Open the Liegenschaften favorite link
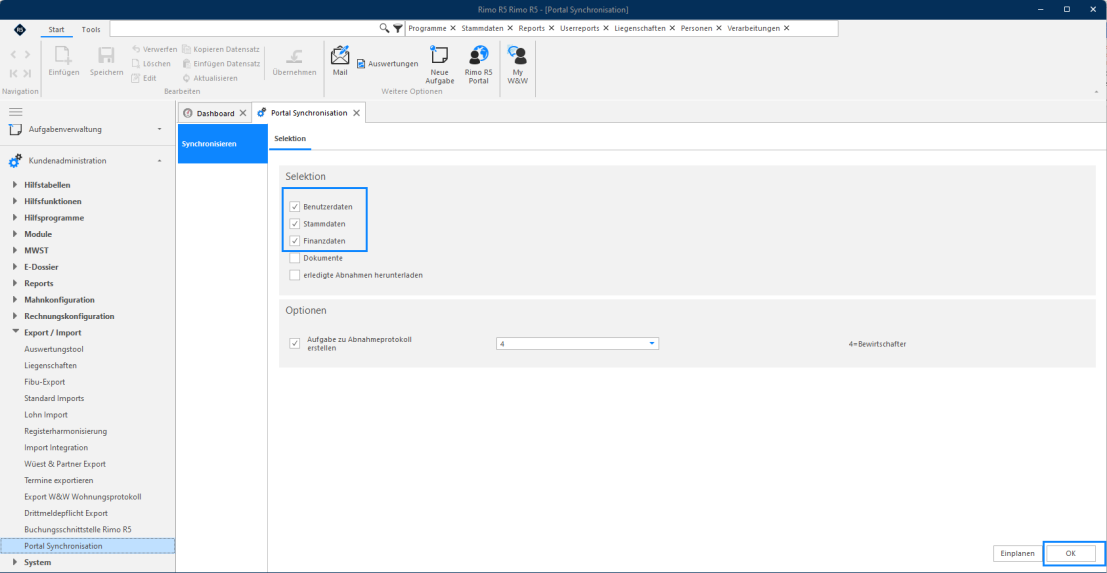 640,28
